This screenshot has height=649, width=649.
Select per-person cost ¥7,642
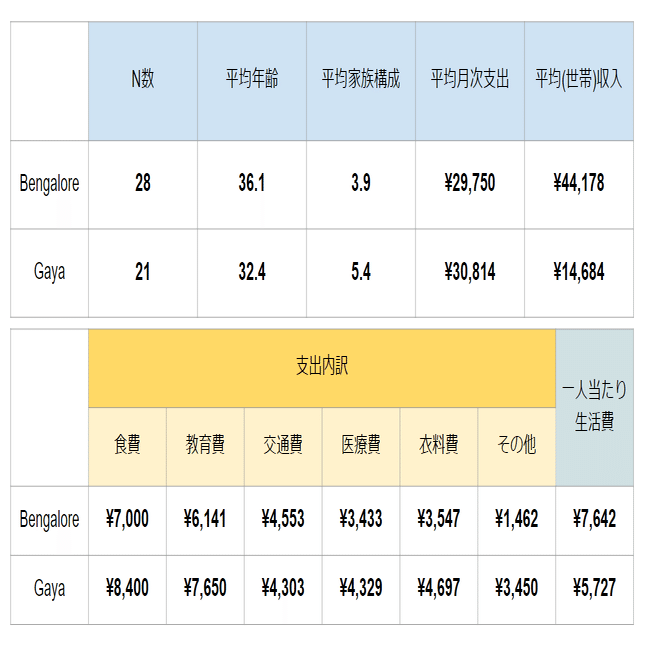tap(594, 519)
